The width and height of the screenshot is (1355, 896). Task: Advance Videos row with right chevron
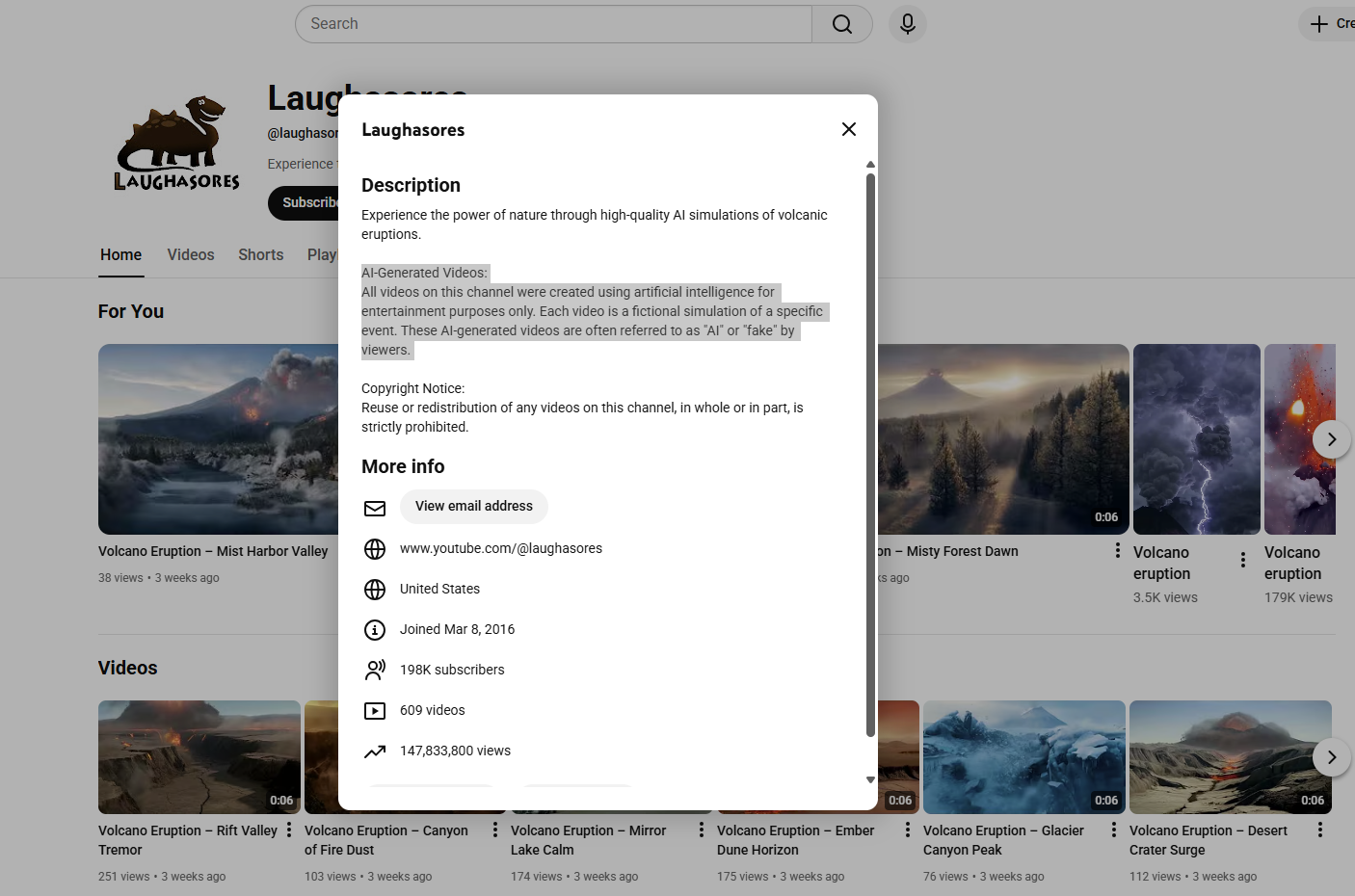[x=1331, y=757]
